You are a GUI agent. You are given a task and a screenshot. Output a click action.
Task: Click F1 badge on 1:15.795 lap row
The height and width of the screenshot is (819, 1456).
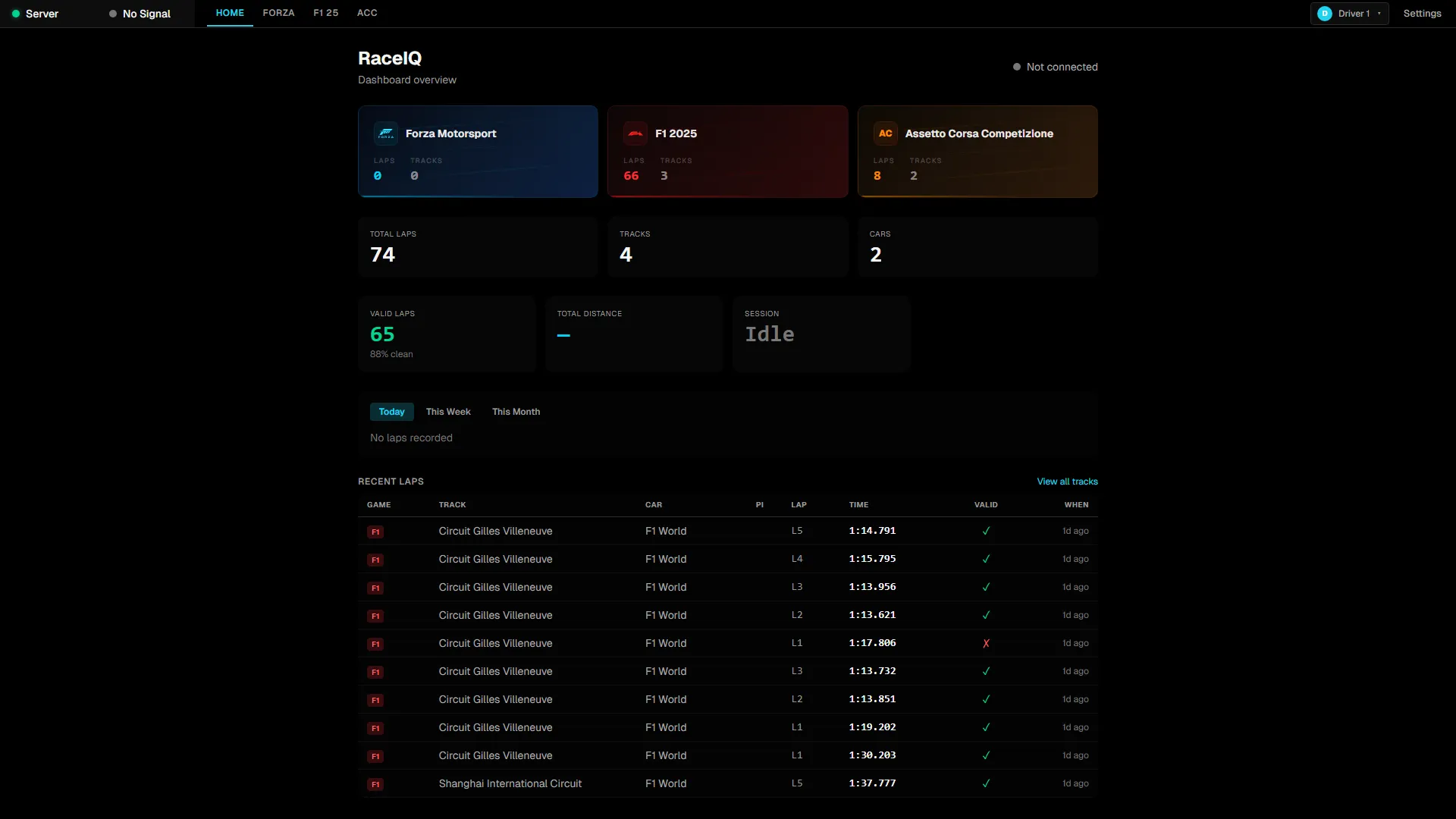pos(375,560)
